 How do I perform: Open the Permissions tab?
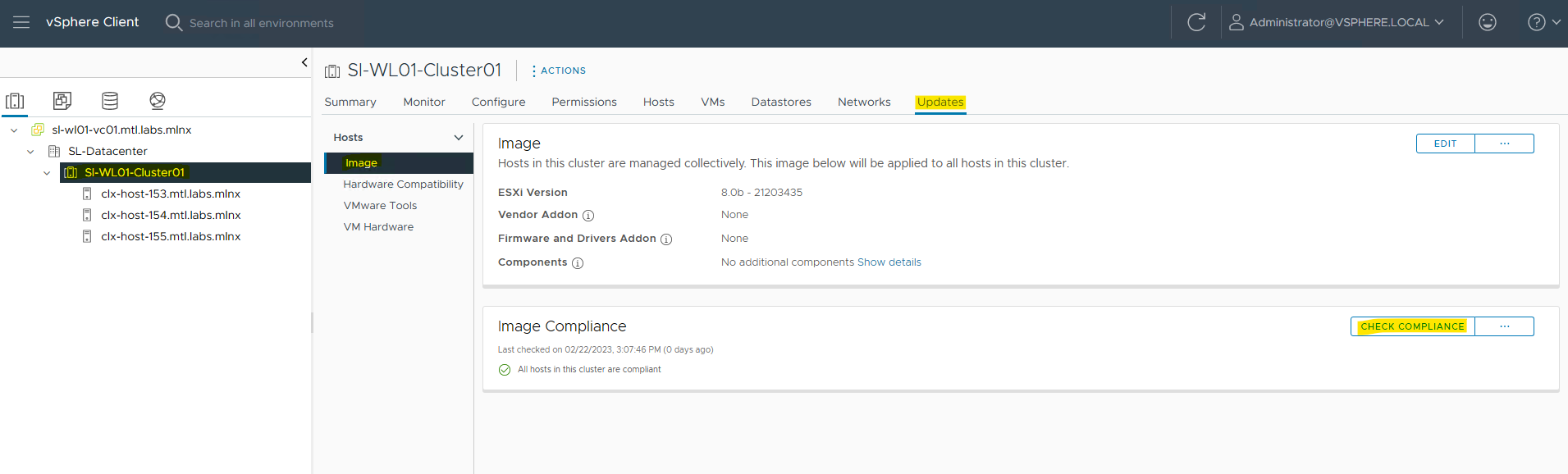[x=584, y=102]
